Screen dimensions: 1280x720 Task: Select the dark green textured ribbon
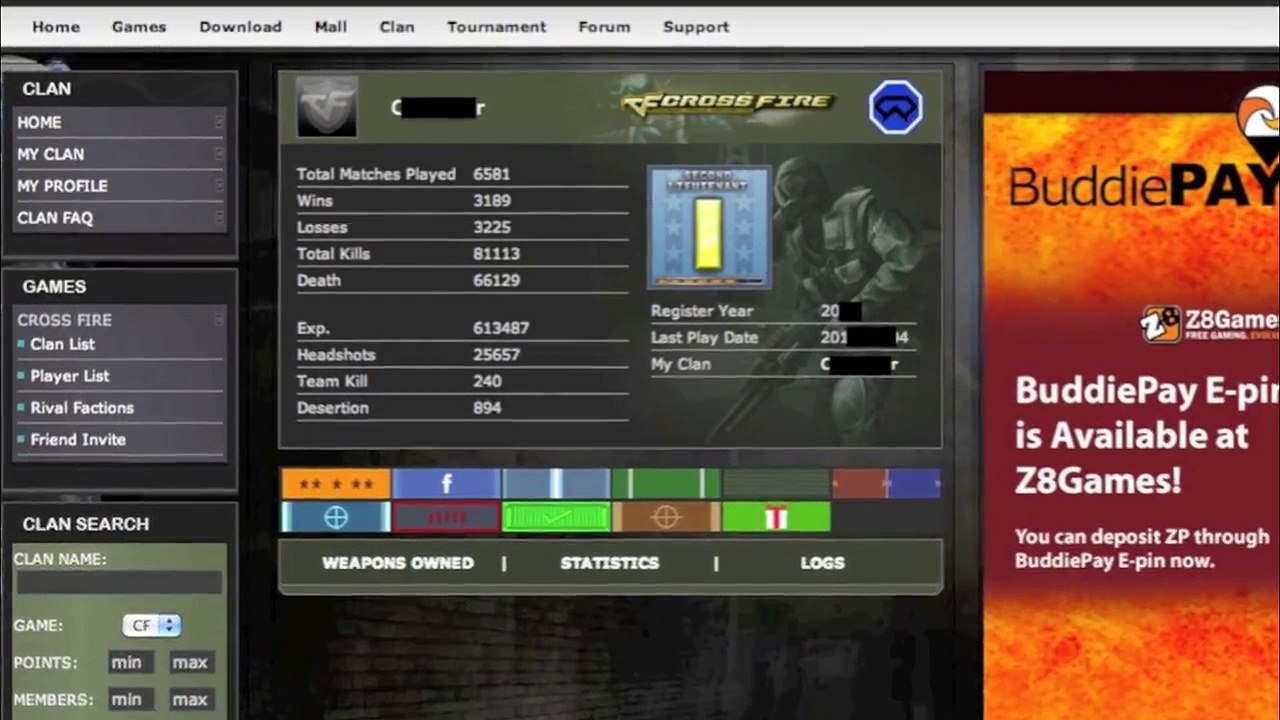coord(776,484)
